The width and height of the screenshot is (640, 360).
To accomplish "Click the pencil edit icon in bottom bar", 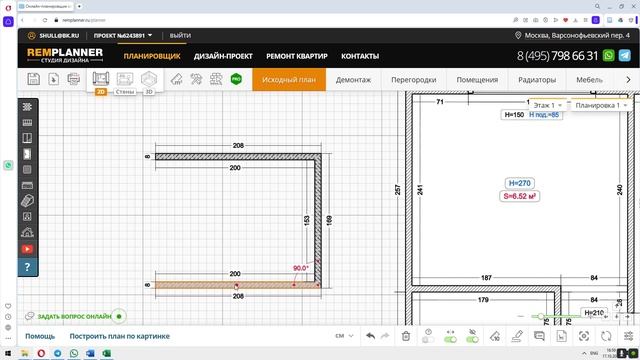I will point(517,336).
